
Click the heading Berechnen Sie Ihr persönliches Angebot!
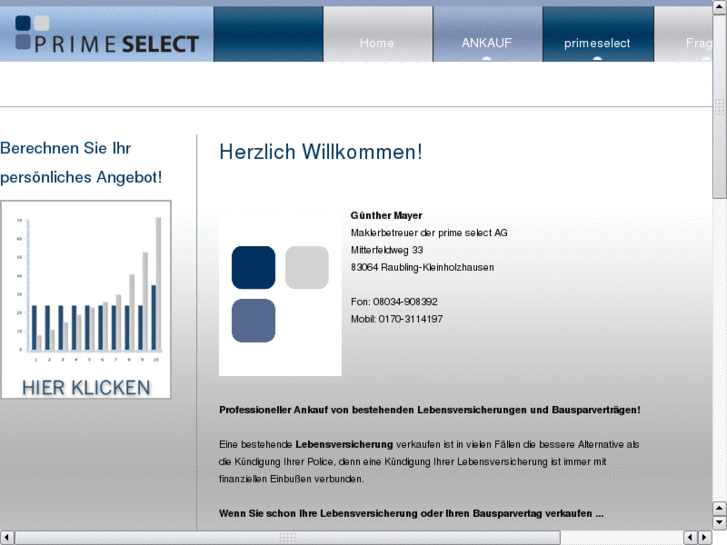[x=81, y=162]
